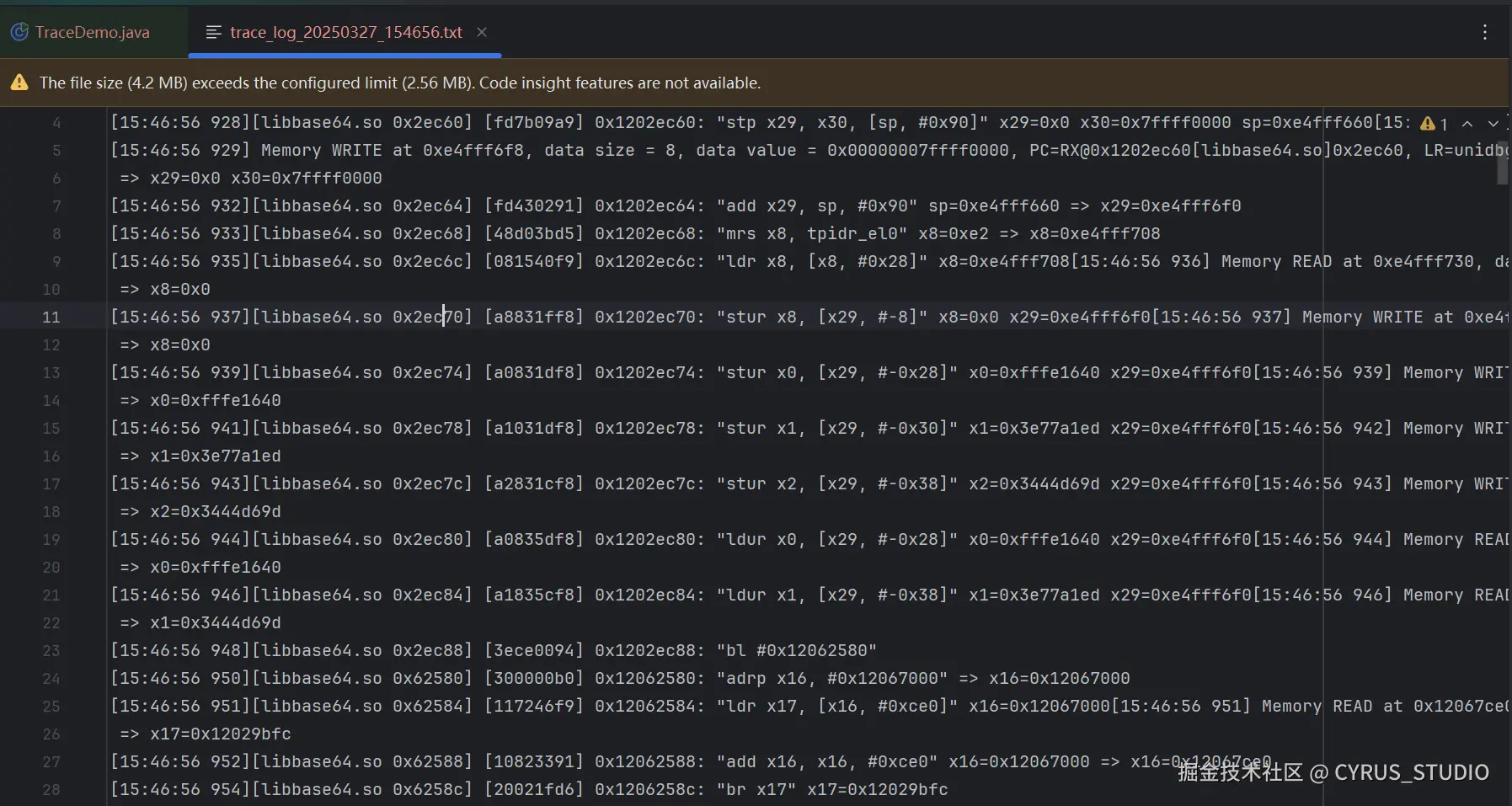Click line number 23 in the gutter
Screen dimensions: 1512x806
(51, 650)
